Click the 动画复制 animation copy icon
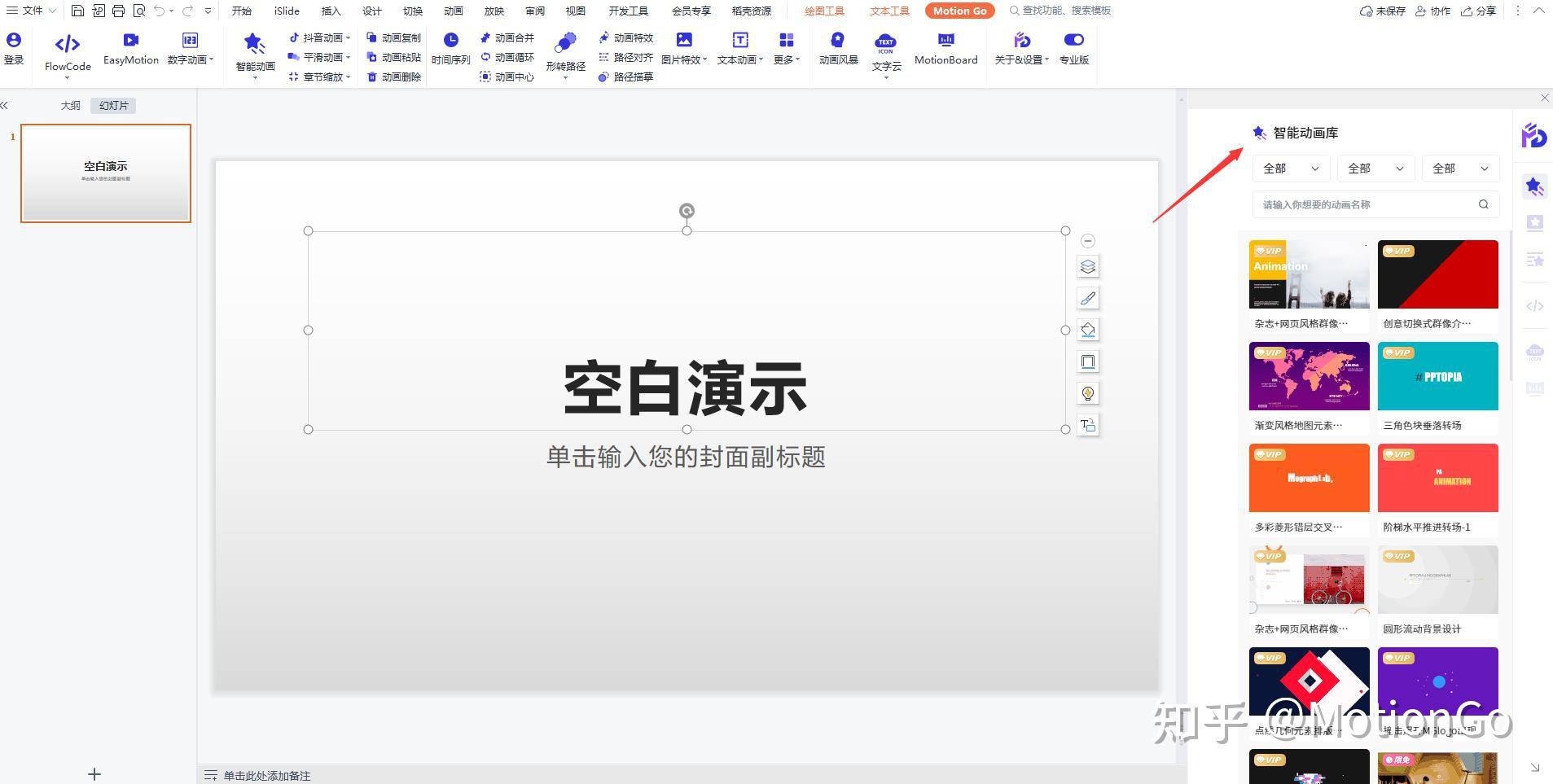 pos(395,37)
